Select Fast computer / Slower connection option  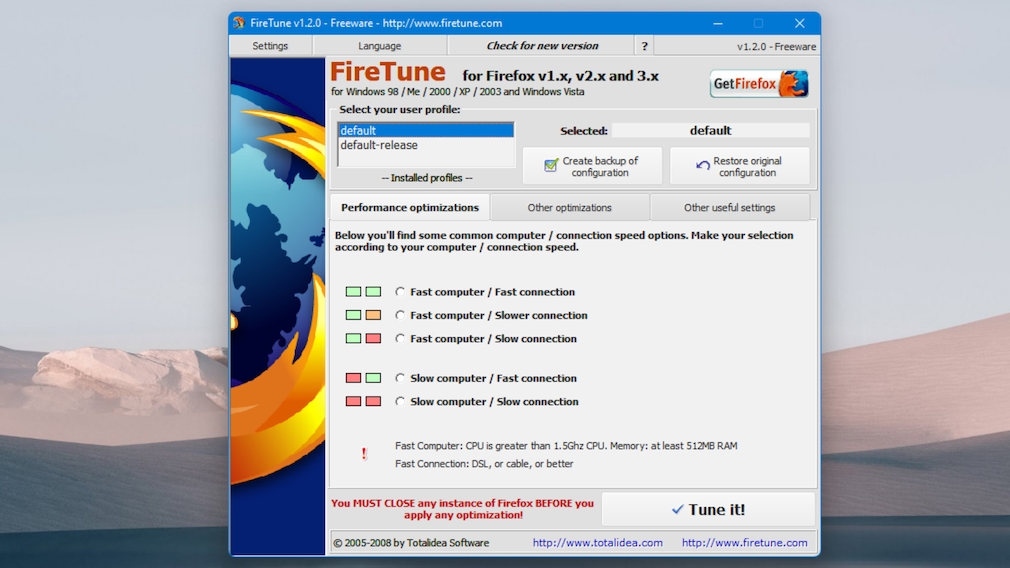click(x=401, y=315)
